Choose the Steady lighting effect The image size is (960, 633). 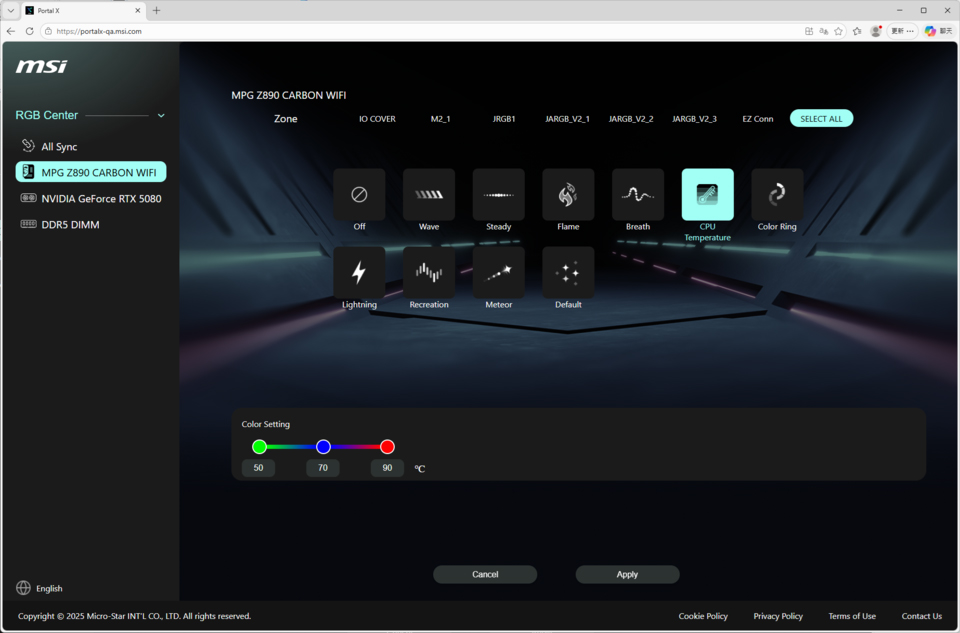point(498,195)
